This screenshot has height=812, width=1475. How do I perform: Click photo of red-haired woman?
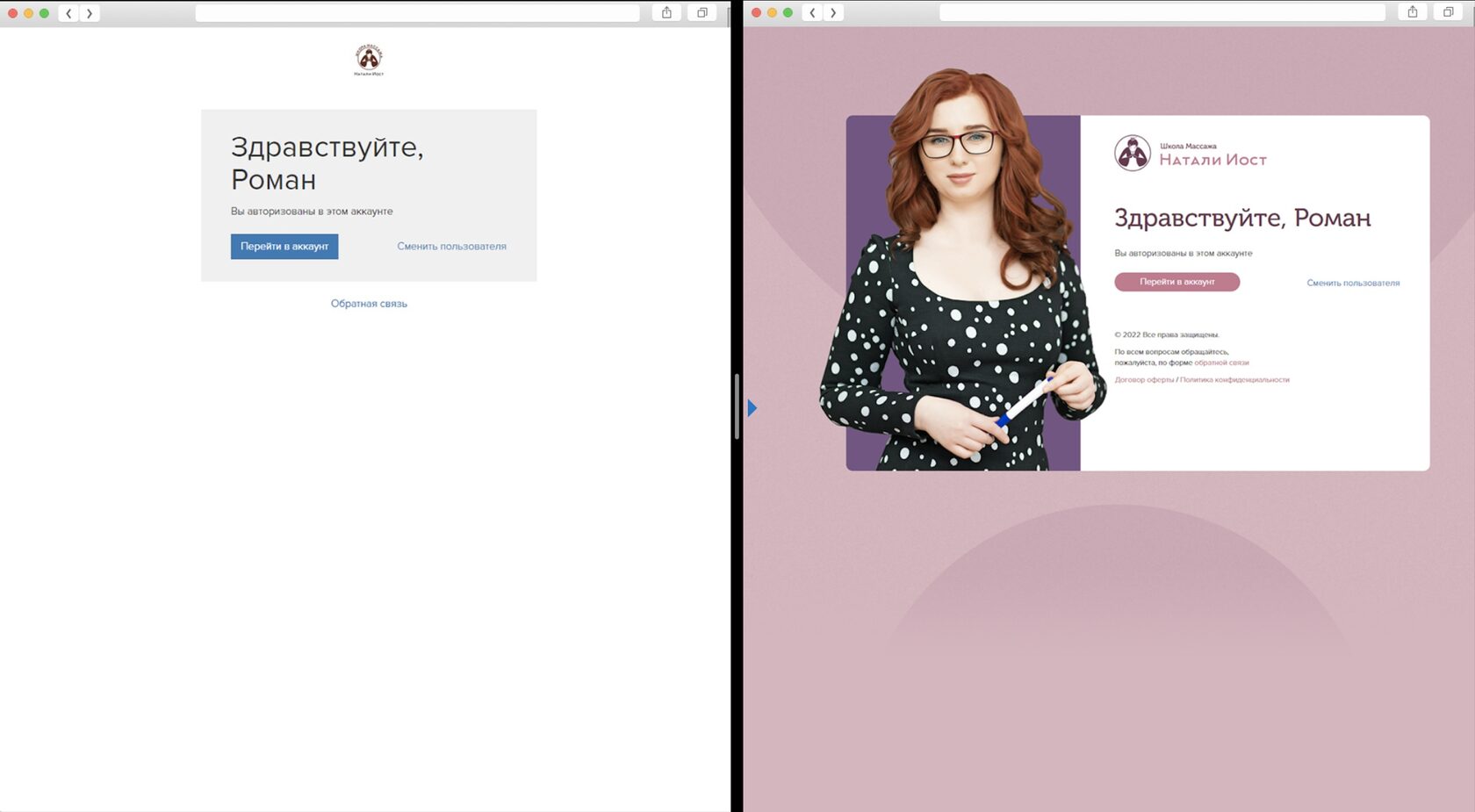(x=962, y=270)
